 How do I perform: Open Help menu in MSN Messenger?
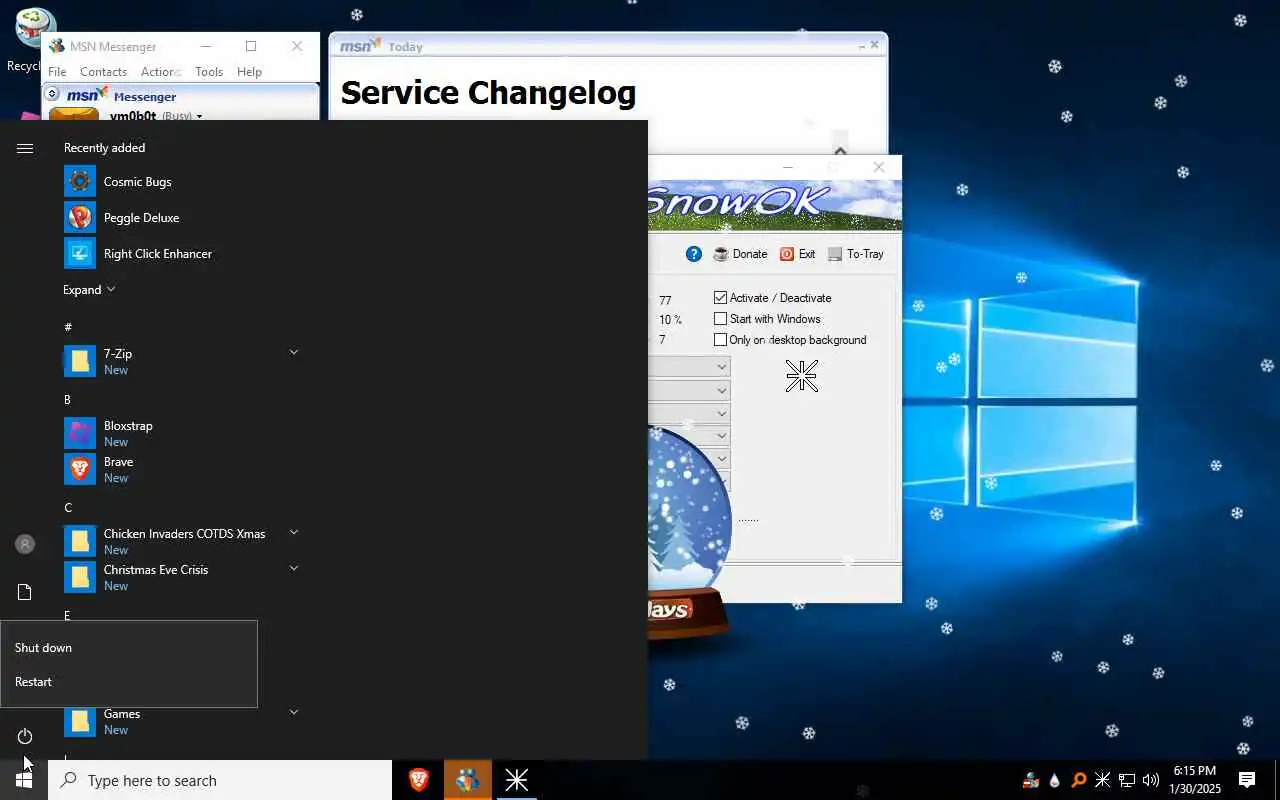point(249,72)
